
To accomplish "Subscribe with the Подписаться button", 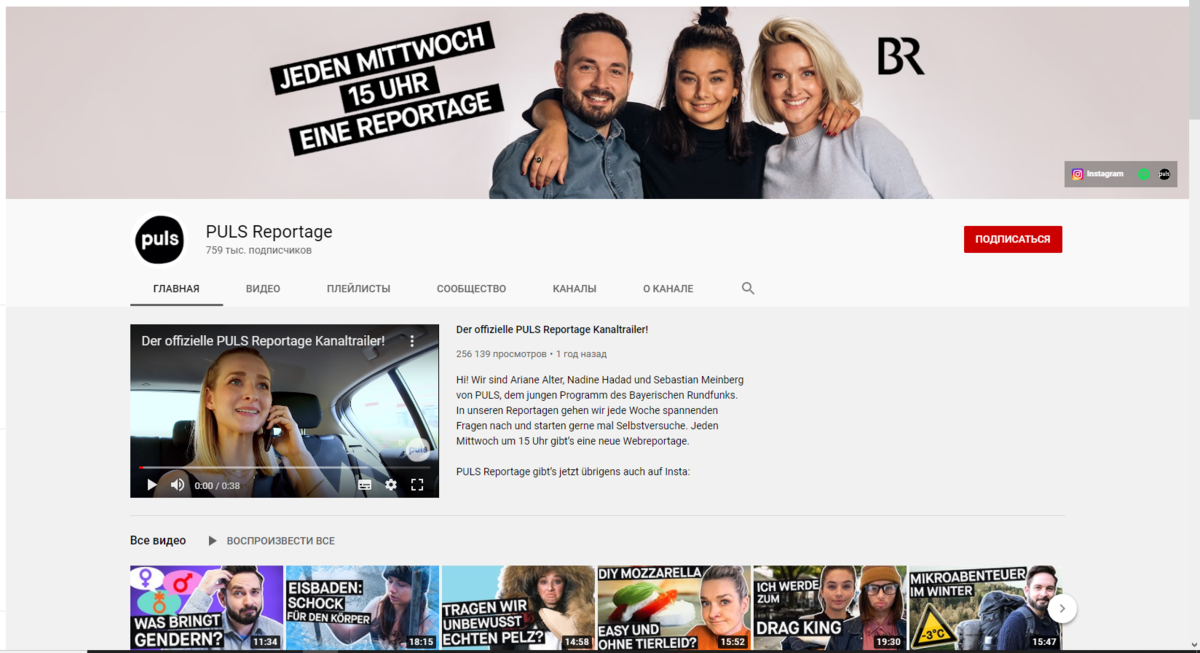I will pos(1013,239).
